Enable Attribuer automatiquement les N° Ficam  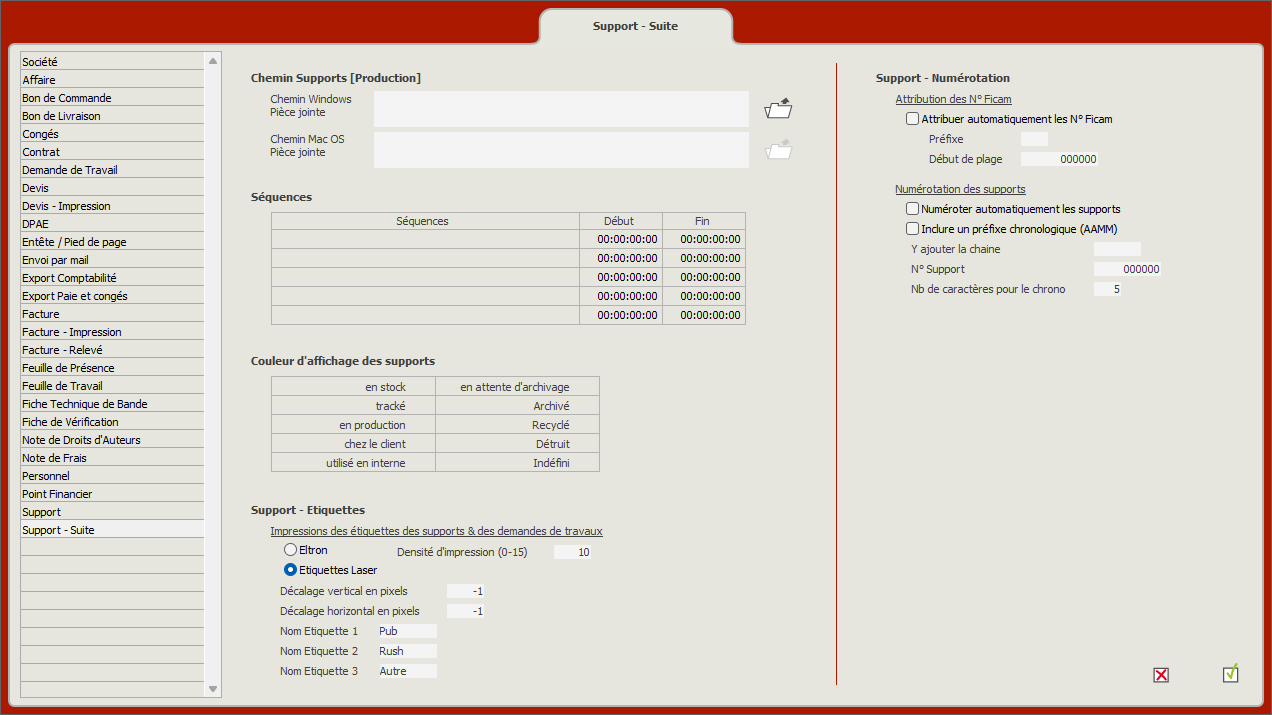coord(912,119)
